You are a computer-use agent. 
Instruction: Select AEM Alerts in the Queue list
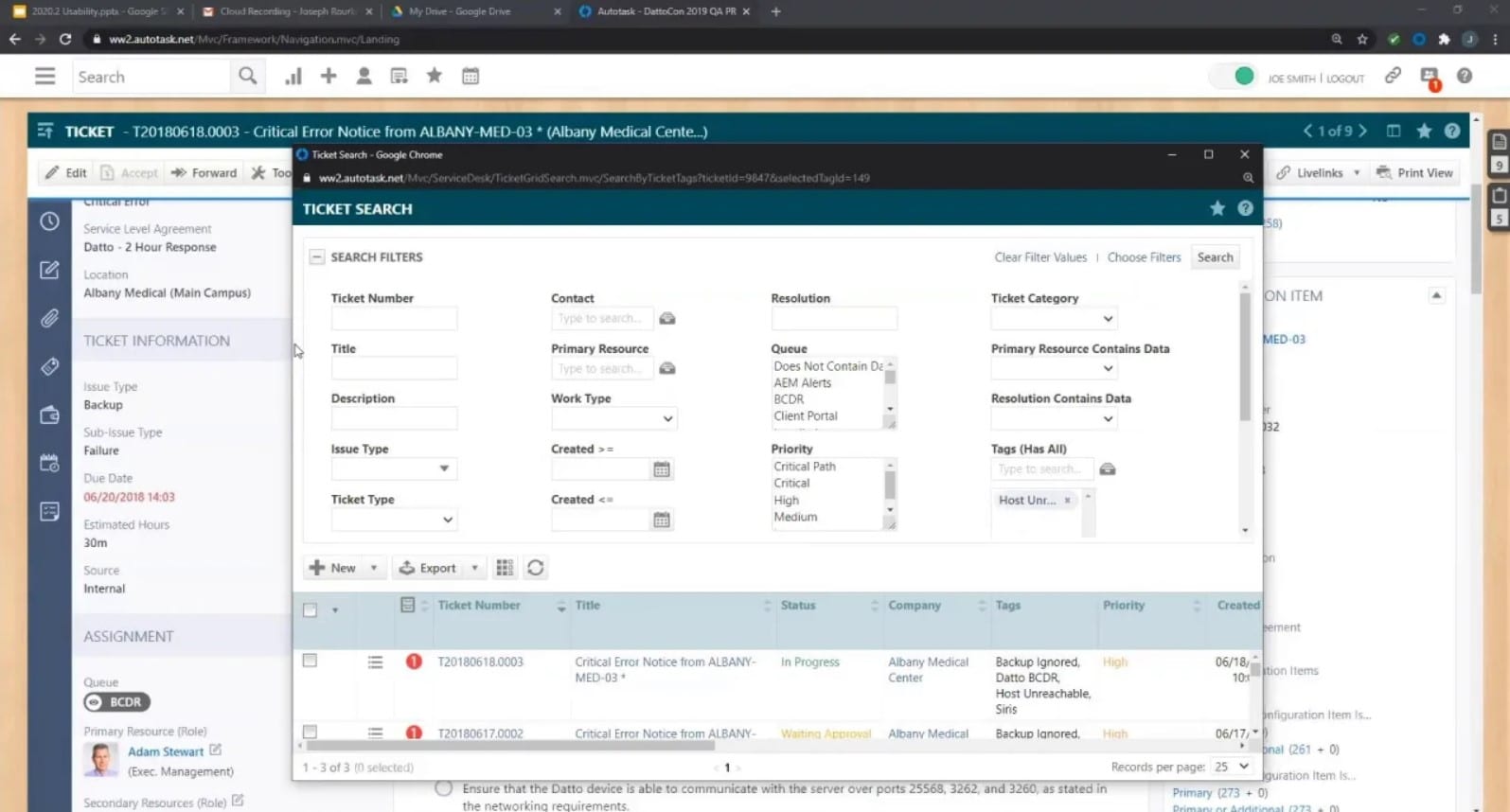[x=802, y=383]
